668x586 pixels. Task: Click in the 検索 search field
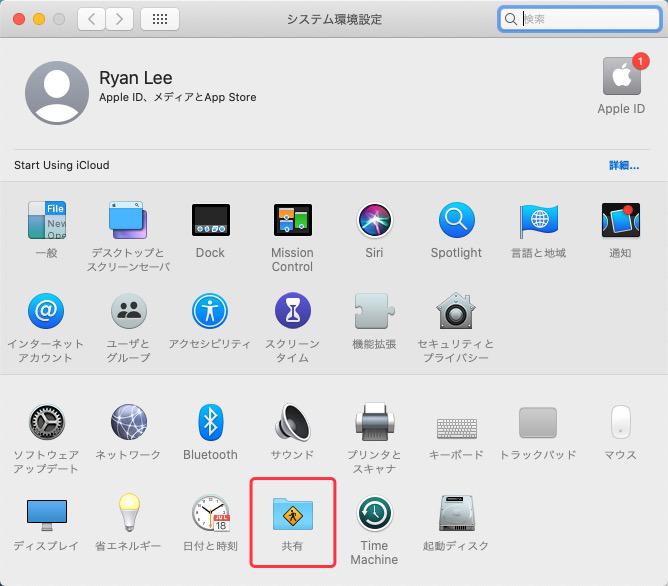tap(580, 19)
